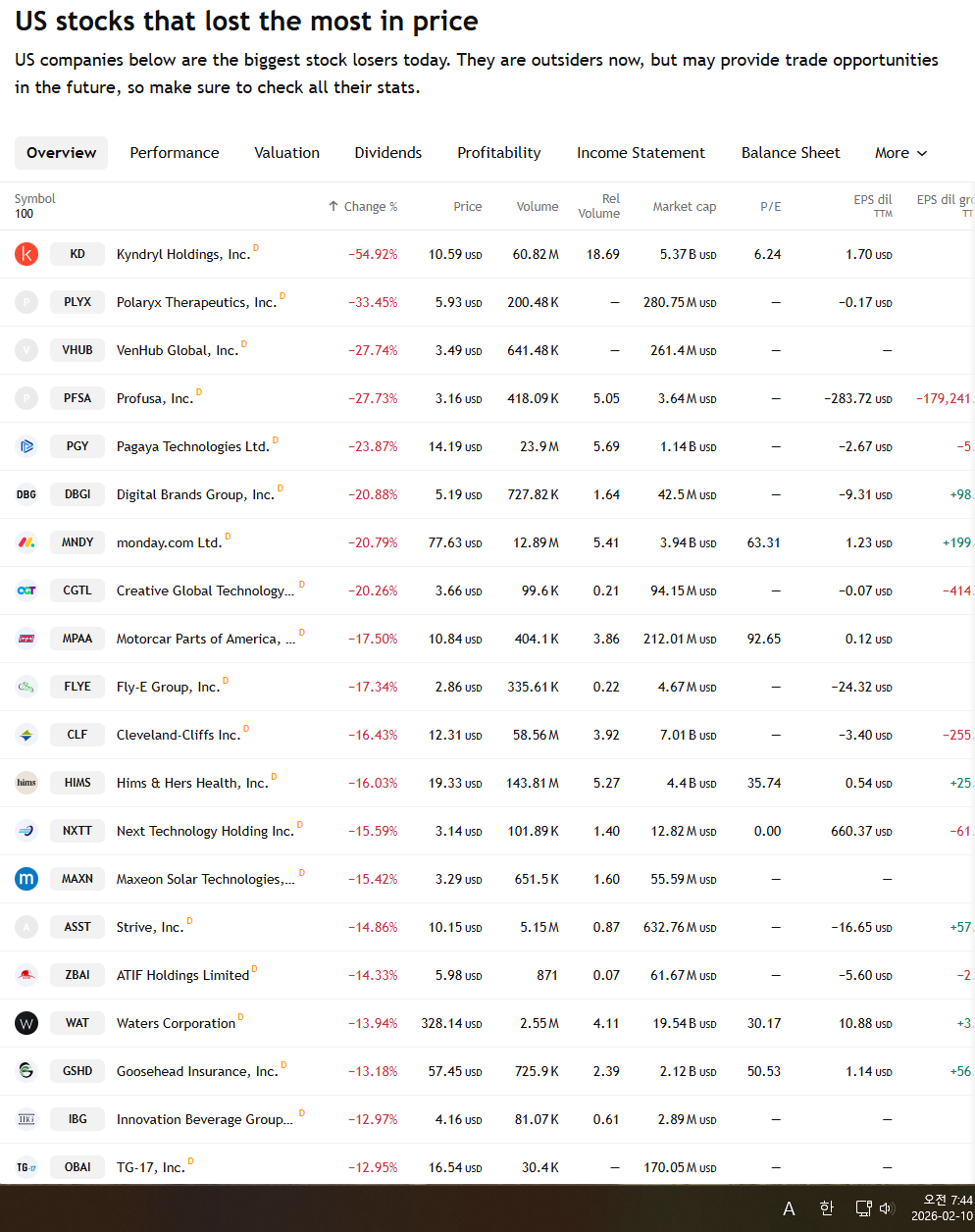Viewport: 975px width, 1232px height.
Task: Open the ZBAI ticker badge
Action: [77, 975]
